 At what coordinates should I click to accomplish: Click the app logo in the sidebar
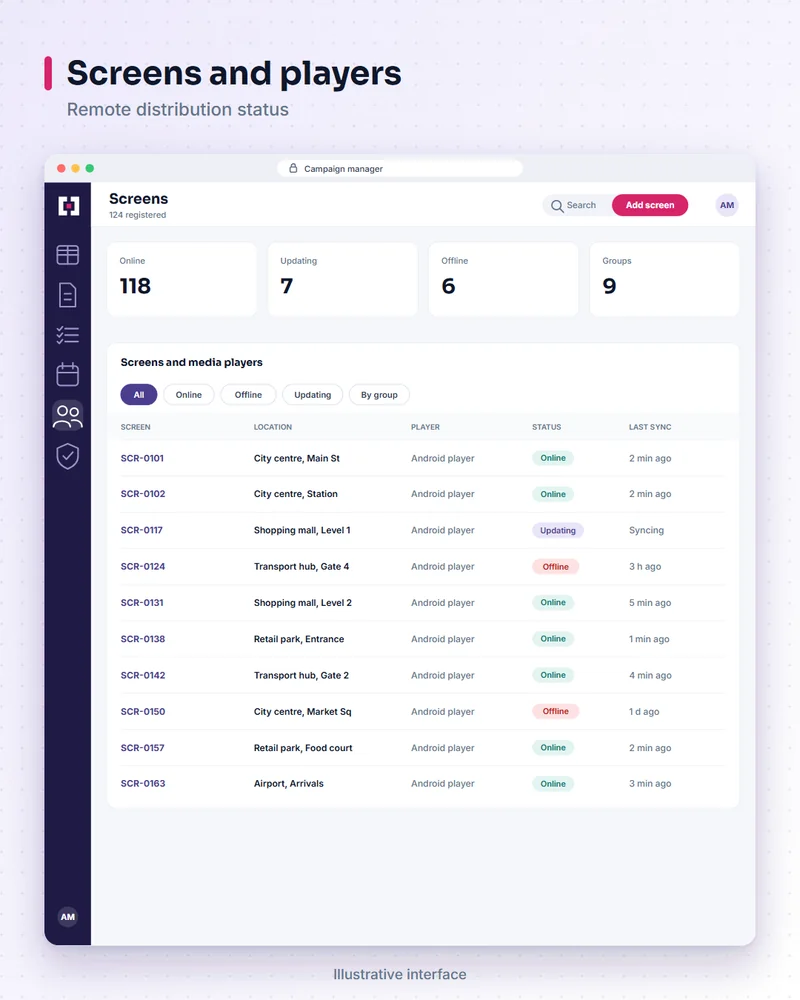tap(68, 205)
